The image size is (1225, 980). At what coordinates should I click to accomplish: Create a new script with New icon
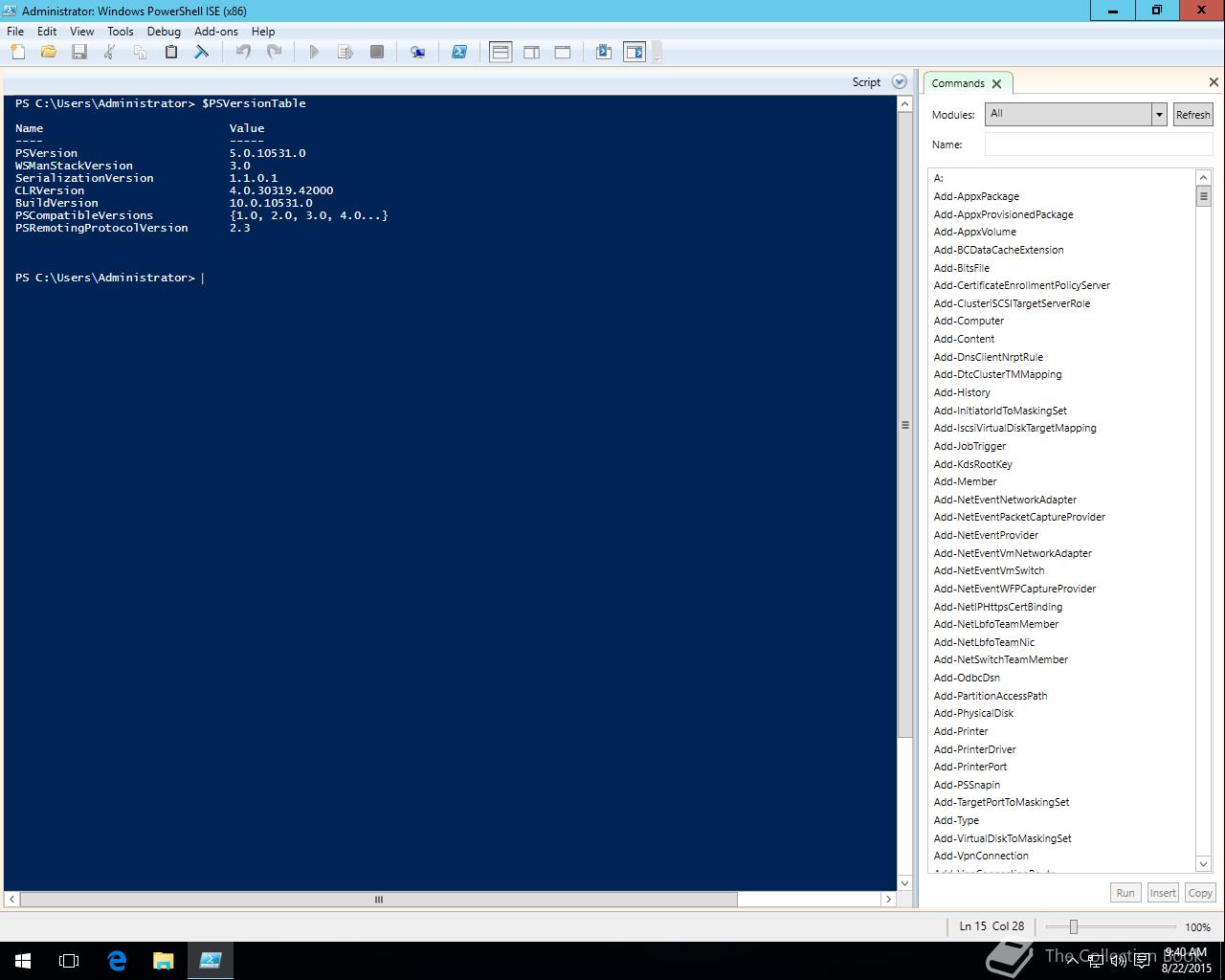(18, 53)
